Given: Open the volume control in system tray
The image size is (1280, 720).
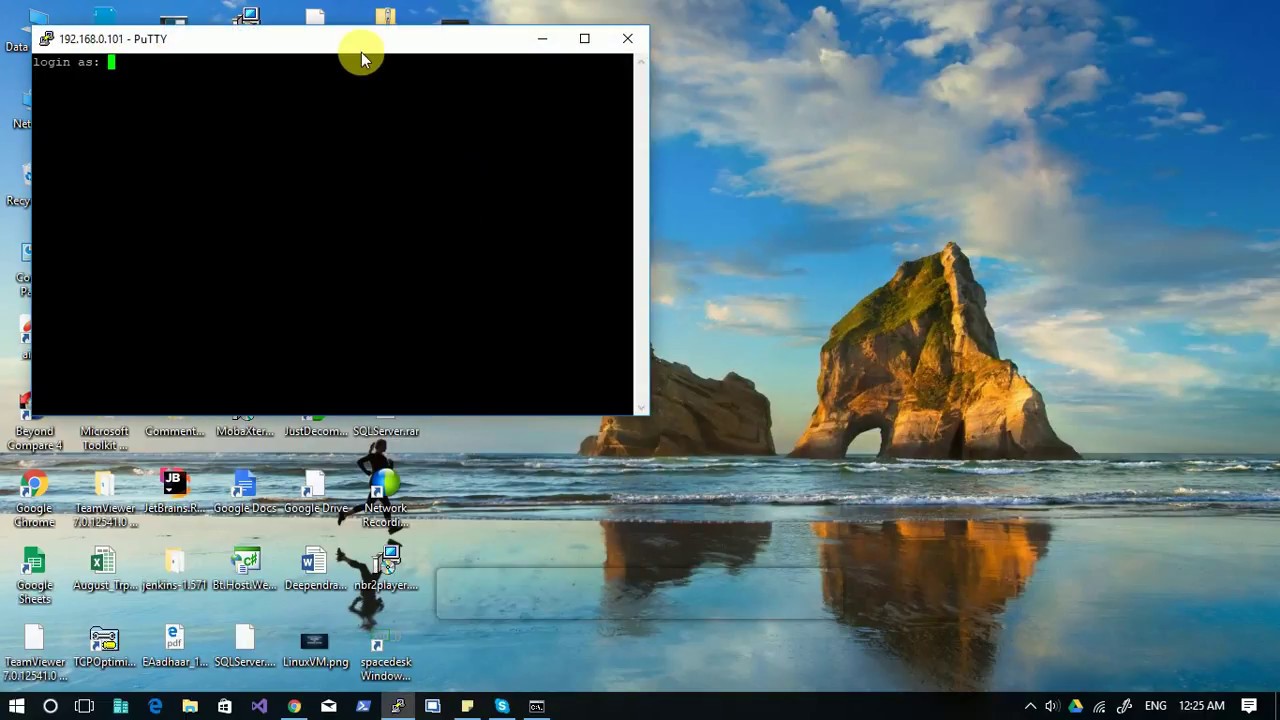Looking at the screenshot, I should point(1052,706).
